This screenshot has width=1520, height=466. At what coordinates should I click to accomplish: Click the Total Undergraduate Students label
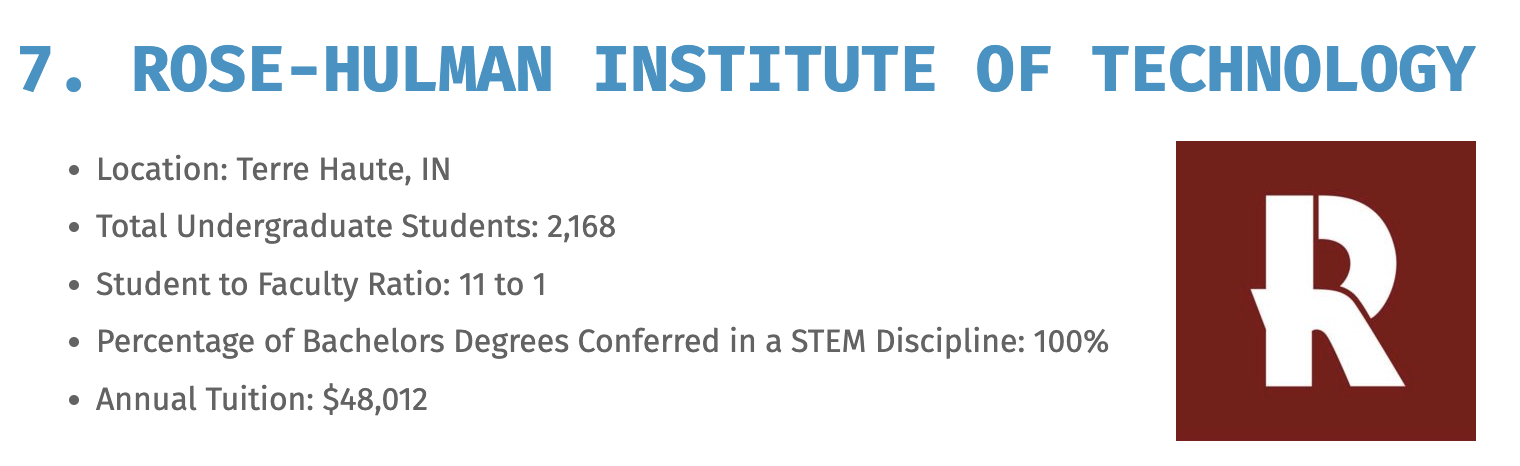pos(317,228)
